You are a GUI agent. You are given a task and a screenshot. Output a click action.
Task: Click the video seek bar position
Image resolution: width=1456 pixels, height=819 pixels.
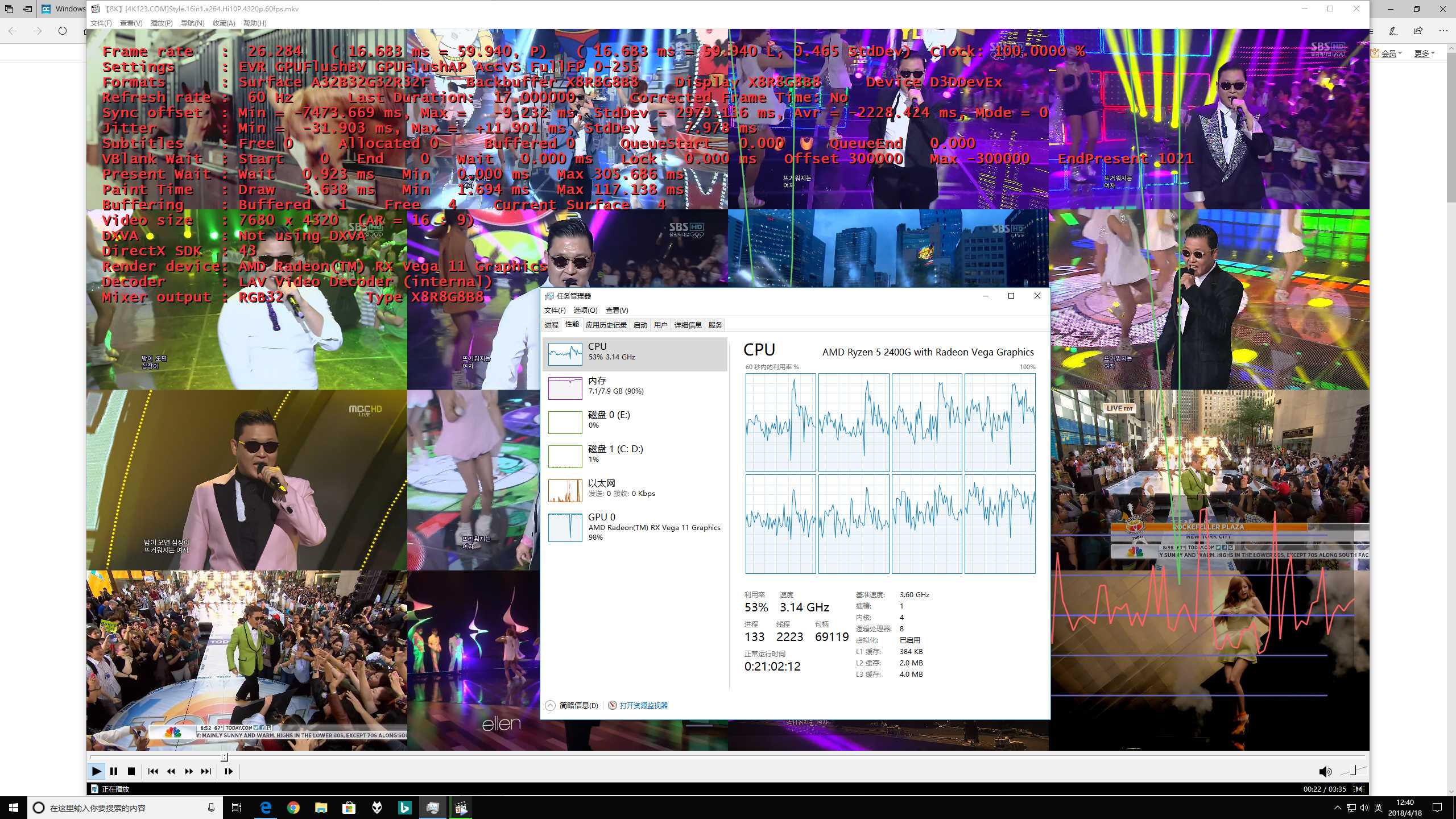pos(225,757)
